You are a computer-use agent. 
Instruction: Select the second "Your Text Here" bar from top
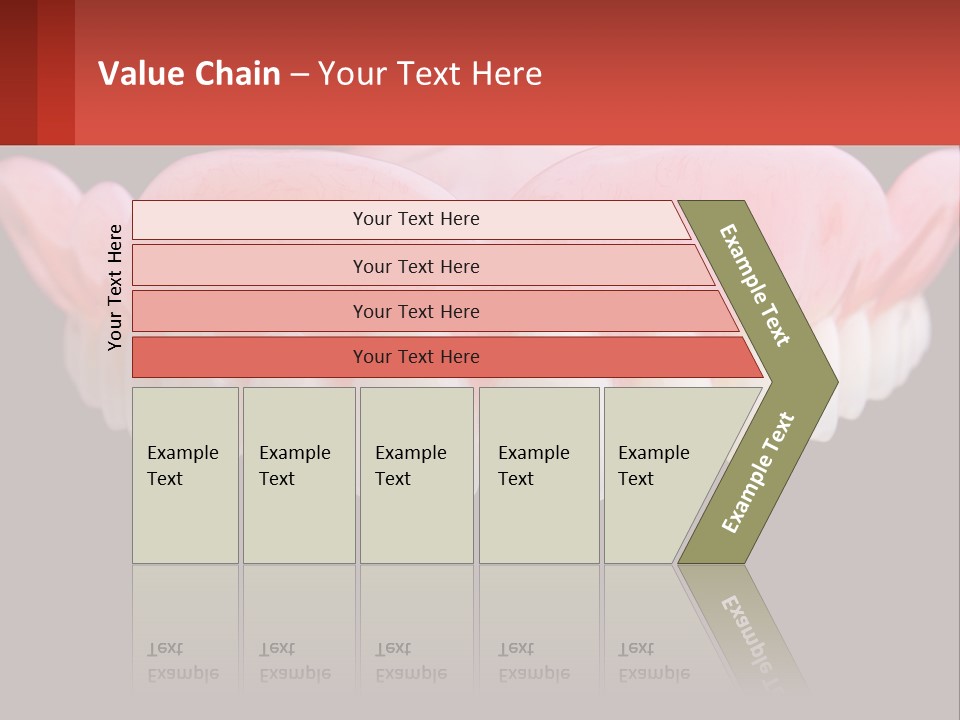point(416,266)
